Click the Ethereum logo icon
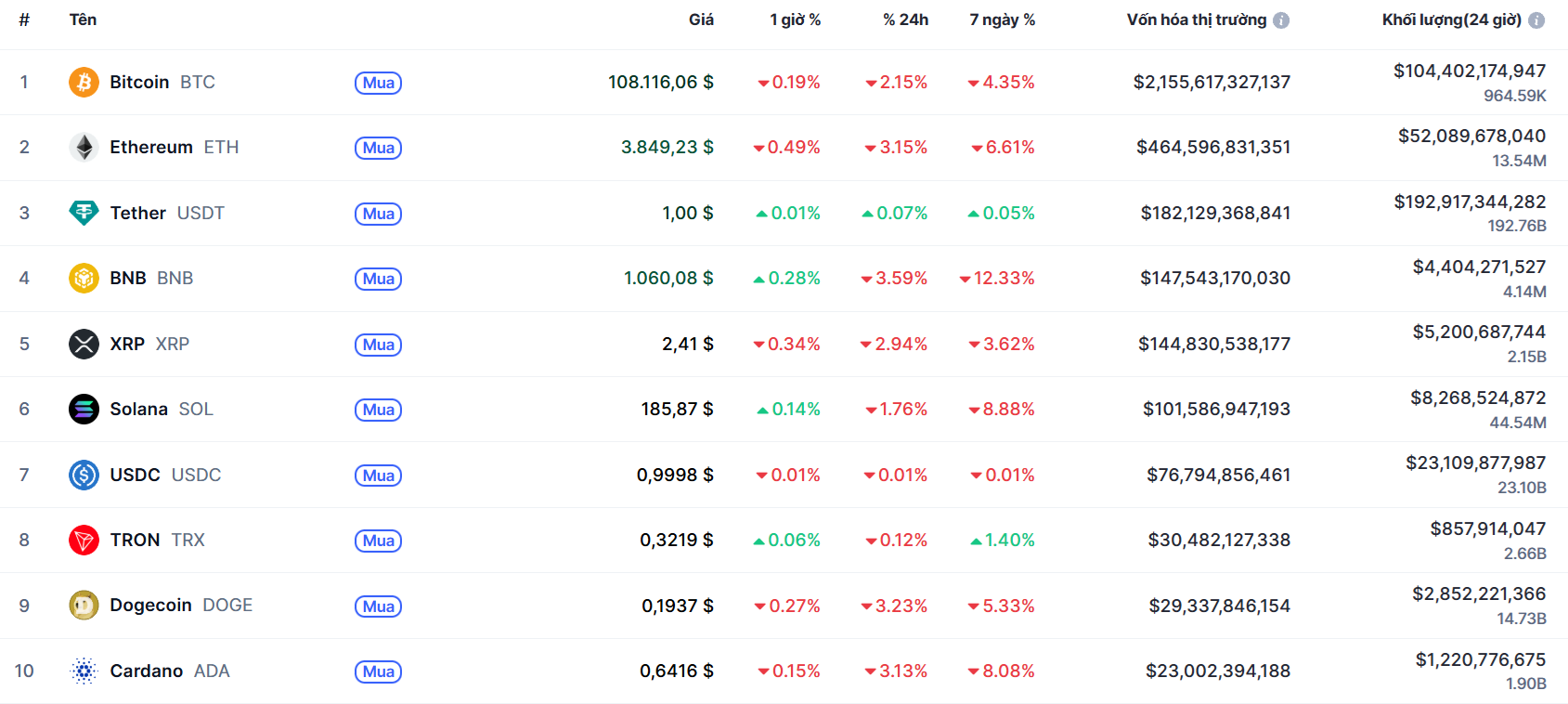The image size is (1568, 704). pyautogui.click(x=84, y=147)
